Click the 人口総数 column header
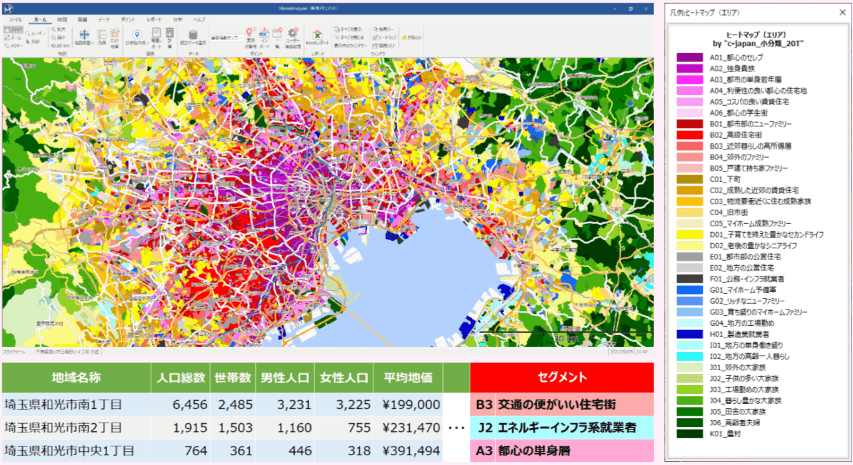Viewport: 853px width, 465px height. [181, 377]
